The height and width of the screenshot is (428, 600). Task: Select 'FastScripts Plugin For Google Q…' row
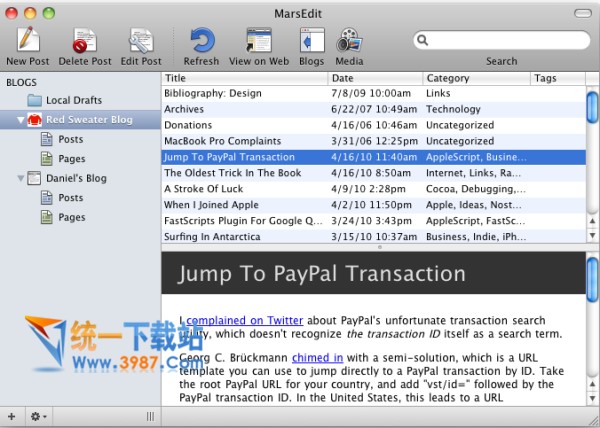coord(373,221)
